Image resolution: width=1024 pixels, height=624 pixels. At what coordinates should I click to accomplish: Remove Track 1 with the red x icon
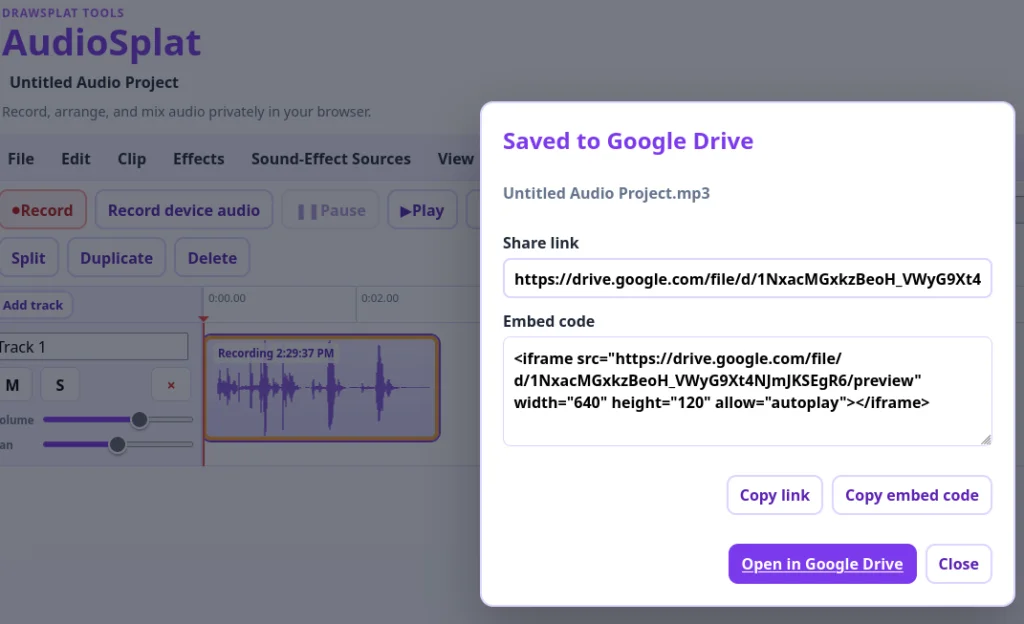[171, 385]
